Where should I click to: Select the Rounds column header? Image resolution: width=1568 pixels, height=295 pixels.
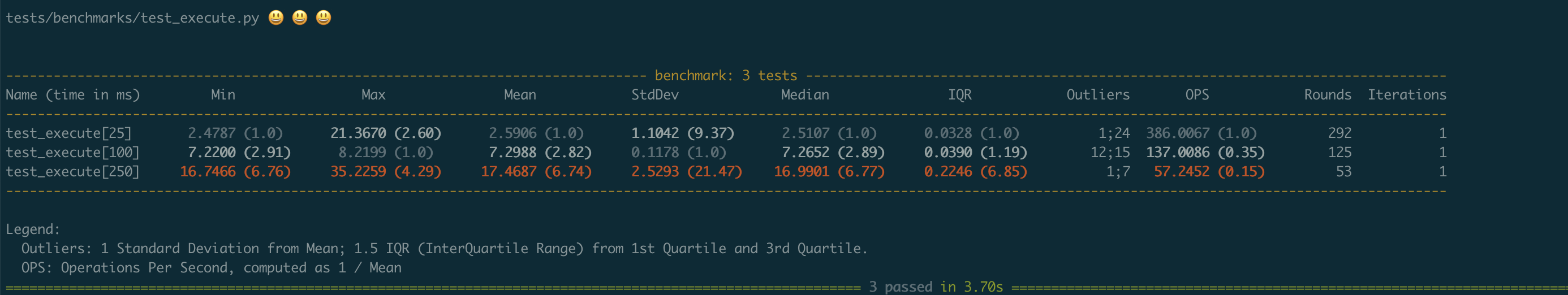[1328, 95]
